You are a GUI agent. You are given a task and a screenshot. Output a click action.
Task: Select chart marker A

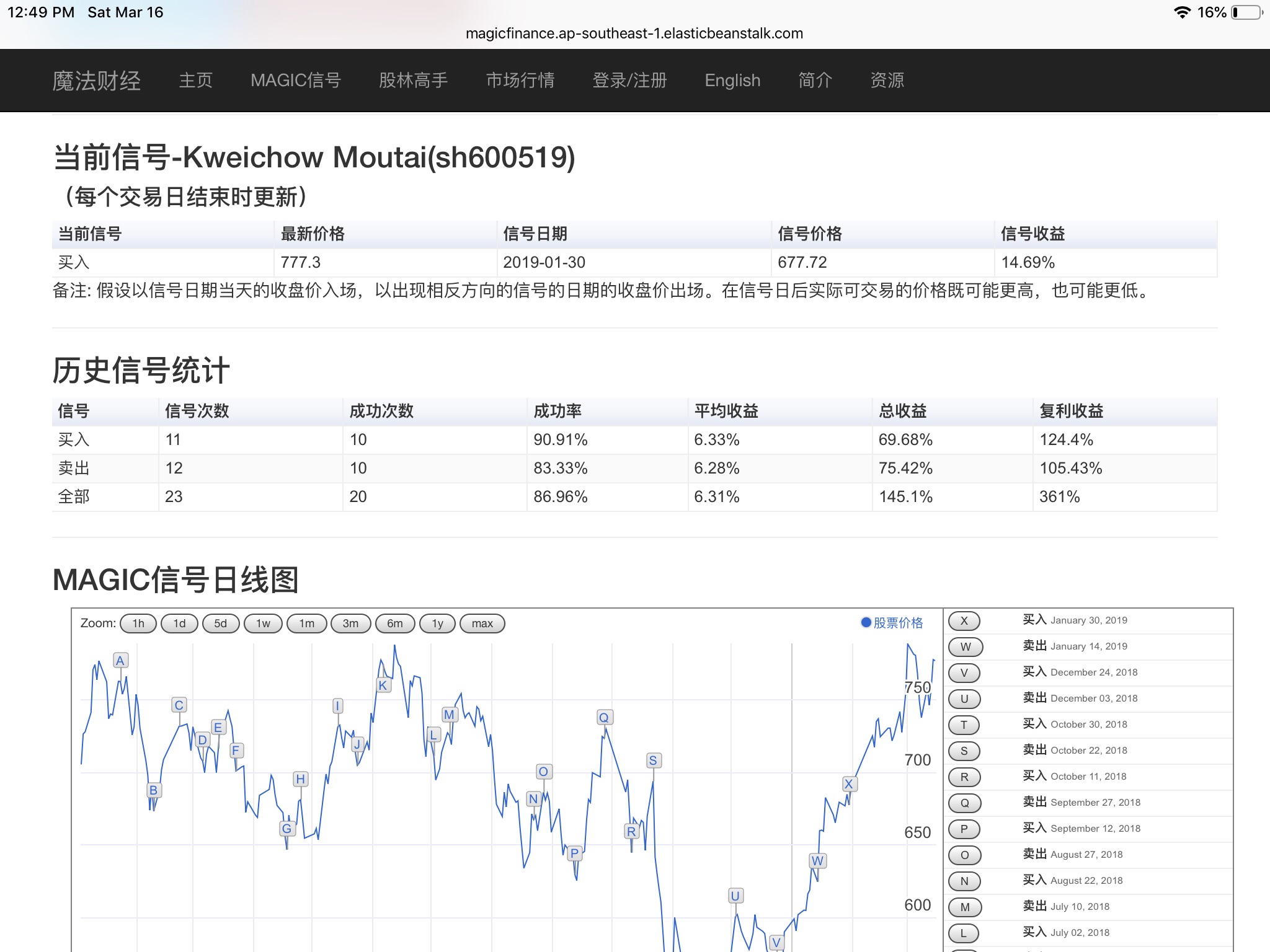click(120, 661)
